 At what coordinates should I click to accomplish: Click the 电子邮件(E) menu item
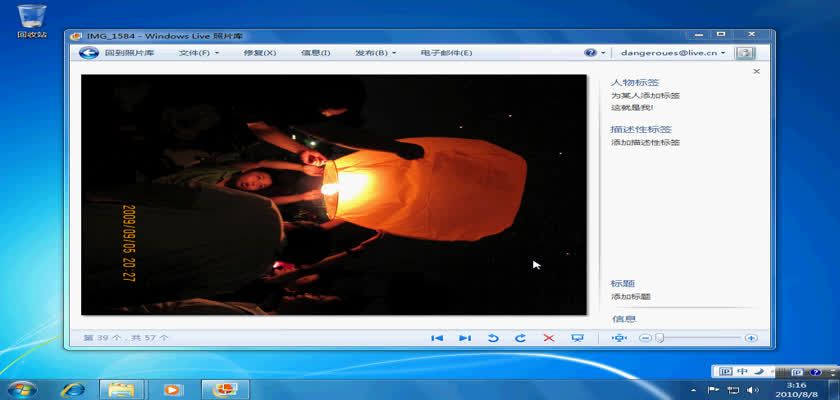pos(446,53)
